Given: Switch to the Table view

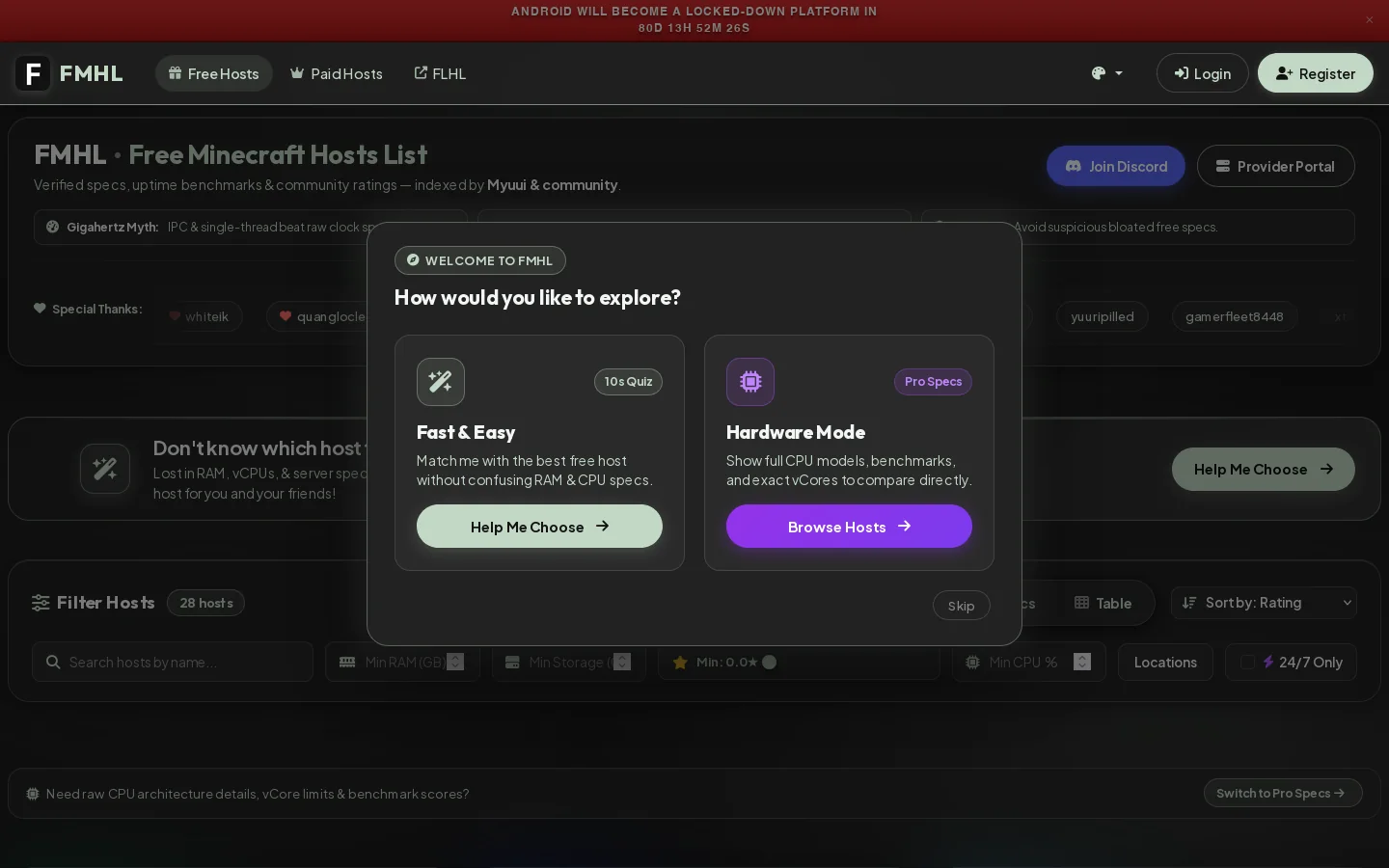Looking at the screenshot, I should point(1103,603).
